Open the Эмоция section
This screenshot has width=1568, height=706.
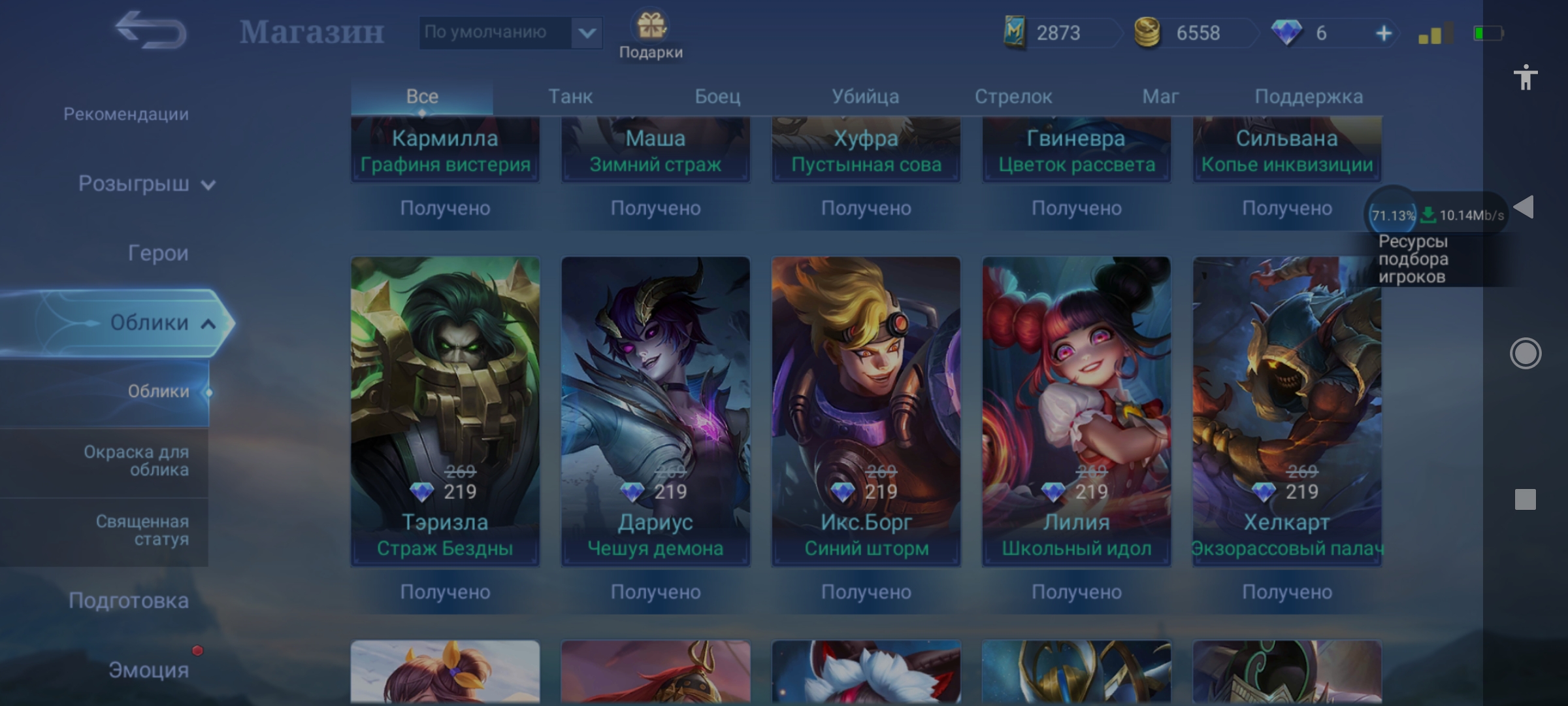click(x=148, y=671)
